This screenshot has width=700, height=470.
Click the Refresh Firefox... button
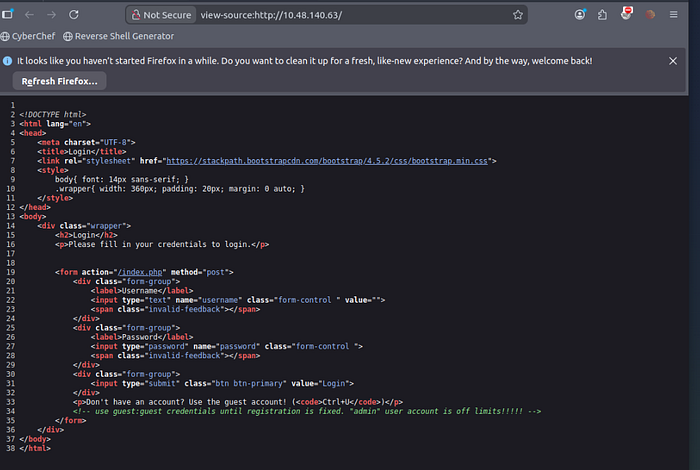59,81
